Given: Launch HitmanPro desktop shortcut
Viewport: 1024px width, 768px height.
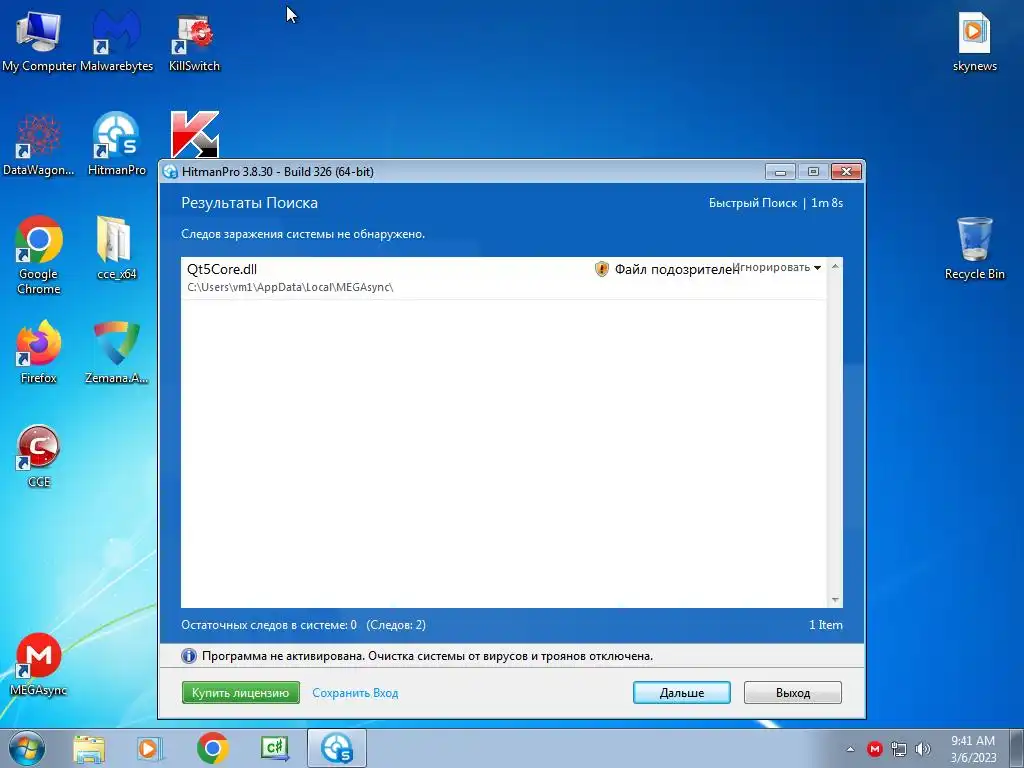Looking at the screenshot, I should click(x=116, y=145).
